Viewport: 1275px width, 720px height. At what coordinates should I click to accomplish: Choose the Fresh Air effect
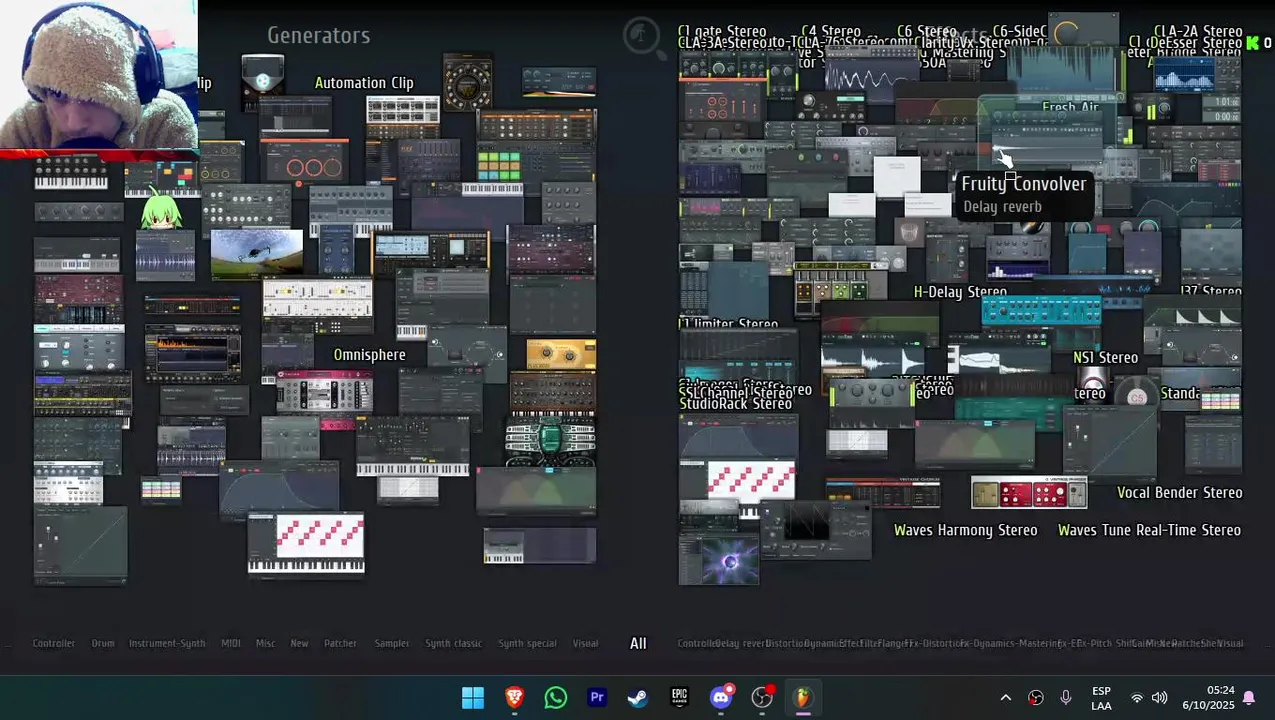pos(1070,107)
